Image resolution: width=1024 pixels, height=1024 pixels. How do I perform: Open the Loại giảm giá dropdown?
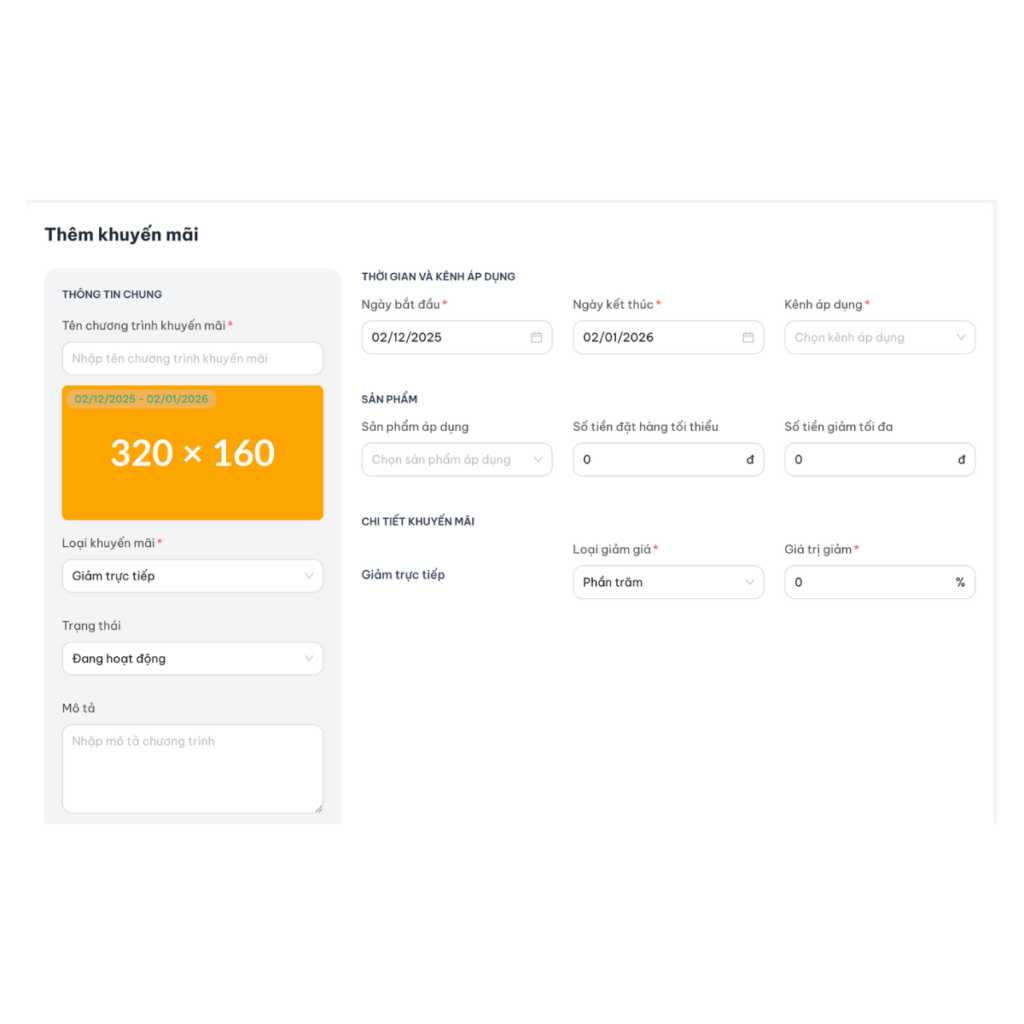[x=667, y=582]
